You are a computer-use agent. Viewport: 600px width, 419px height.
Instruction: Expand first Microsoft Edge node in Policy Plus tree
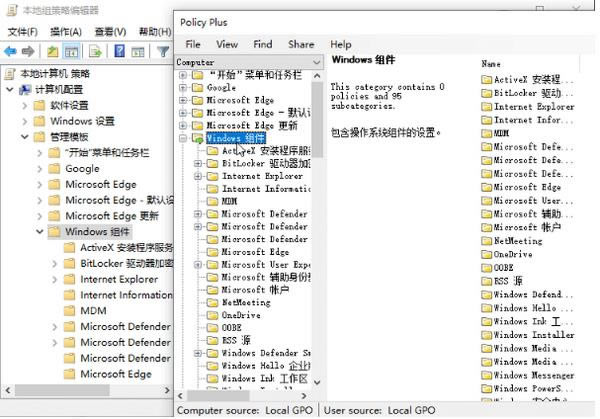[x=183, y=100]
